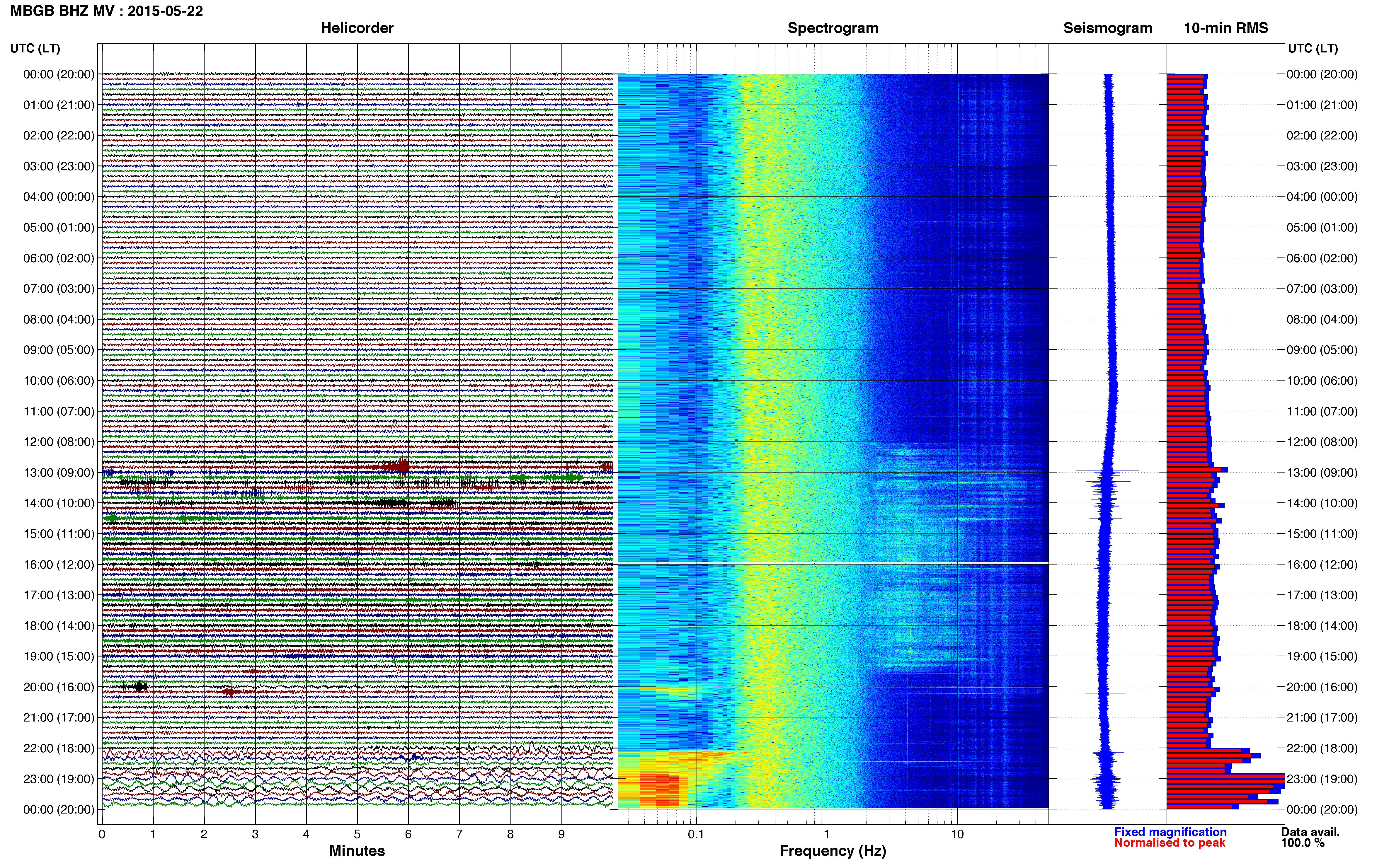Click the Spectrogram panel heading

[x=833, y=28]
